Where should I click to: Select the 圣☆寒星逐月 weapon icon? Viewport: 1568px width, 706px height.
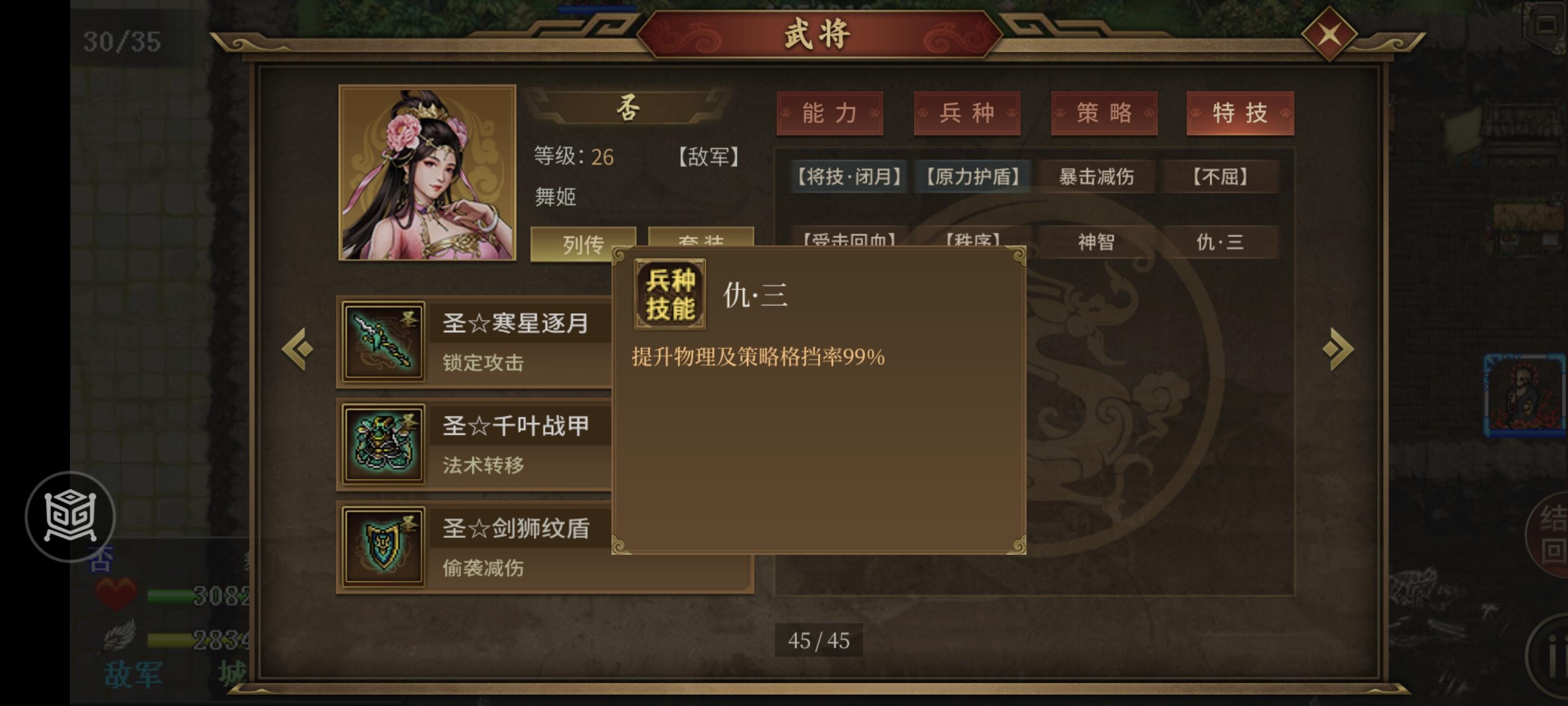coord(384,342)
